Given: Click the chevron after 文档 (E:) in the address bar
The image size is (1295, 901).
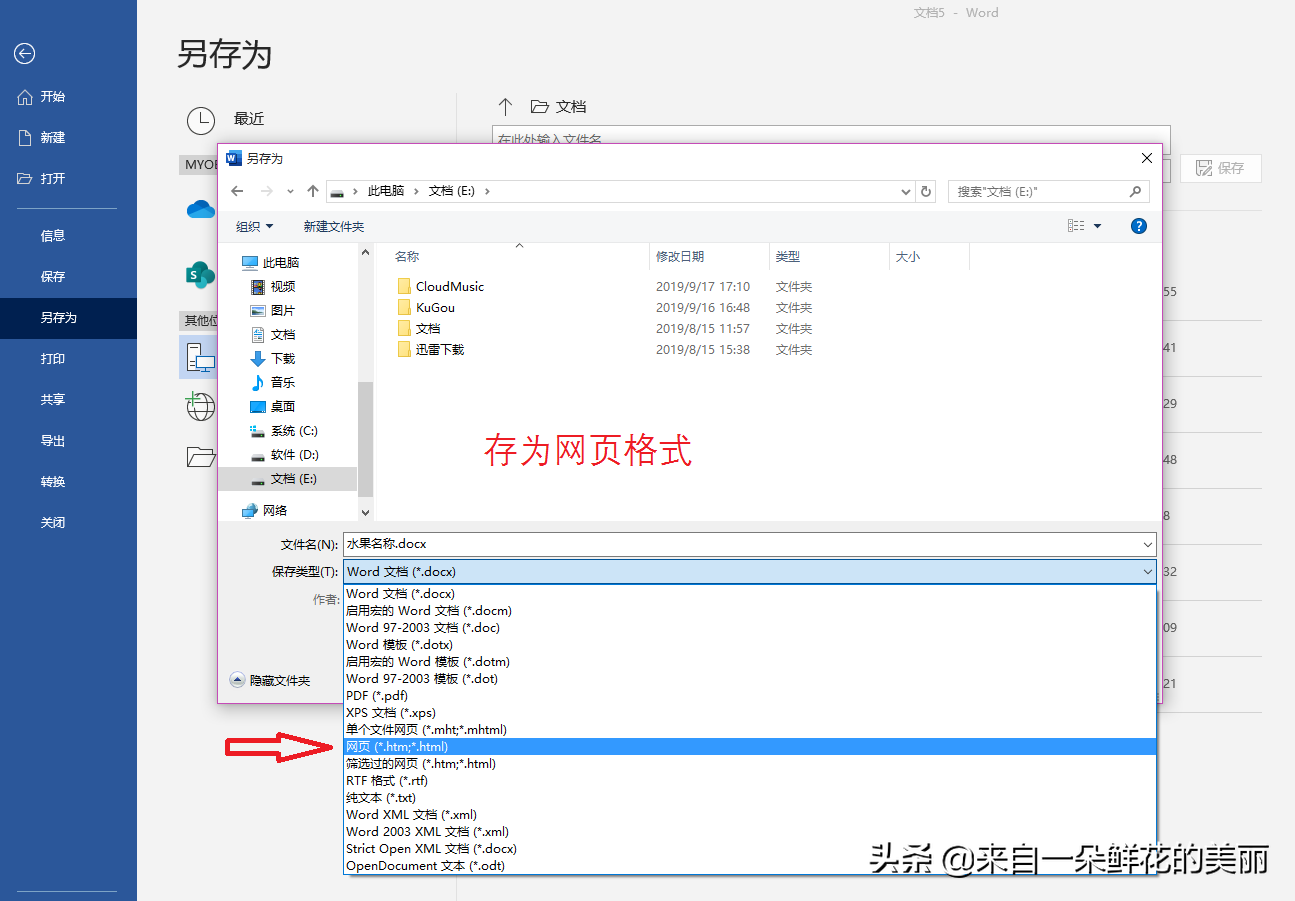Looking at the screenshot, I should tap(487, 191).
